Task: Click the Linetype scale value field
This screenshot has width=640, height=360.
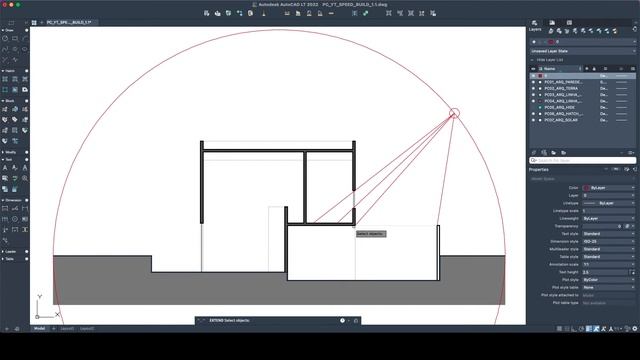Action: (x=609, y=211)
